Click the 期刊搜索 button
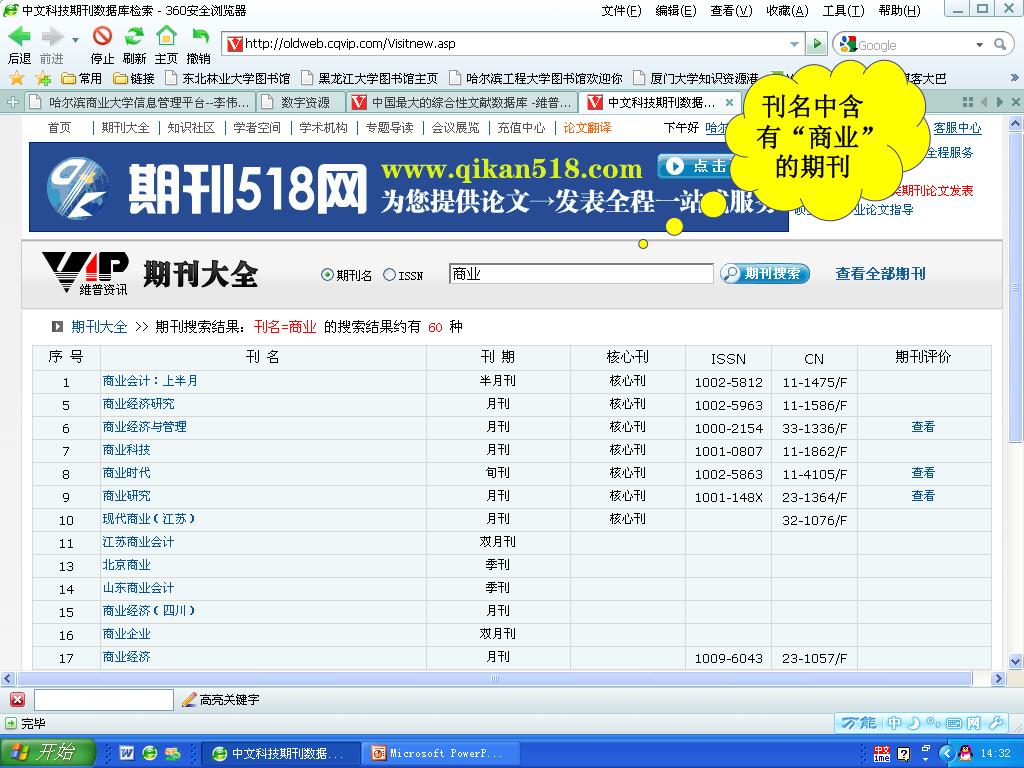 (x=765, y=274)
